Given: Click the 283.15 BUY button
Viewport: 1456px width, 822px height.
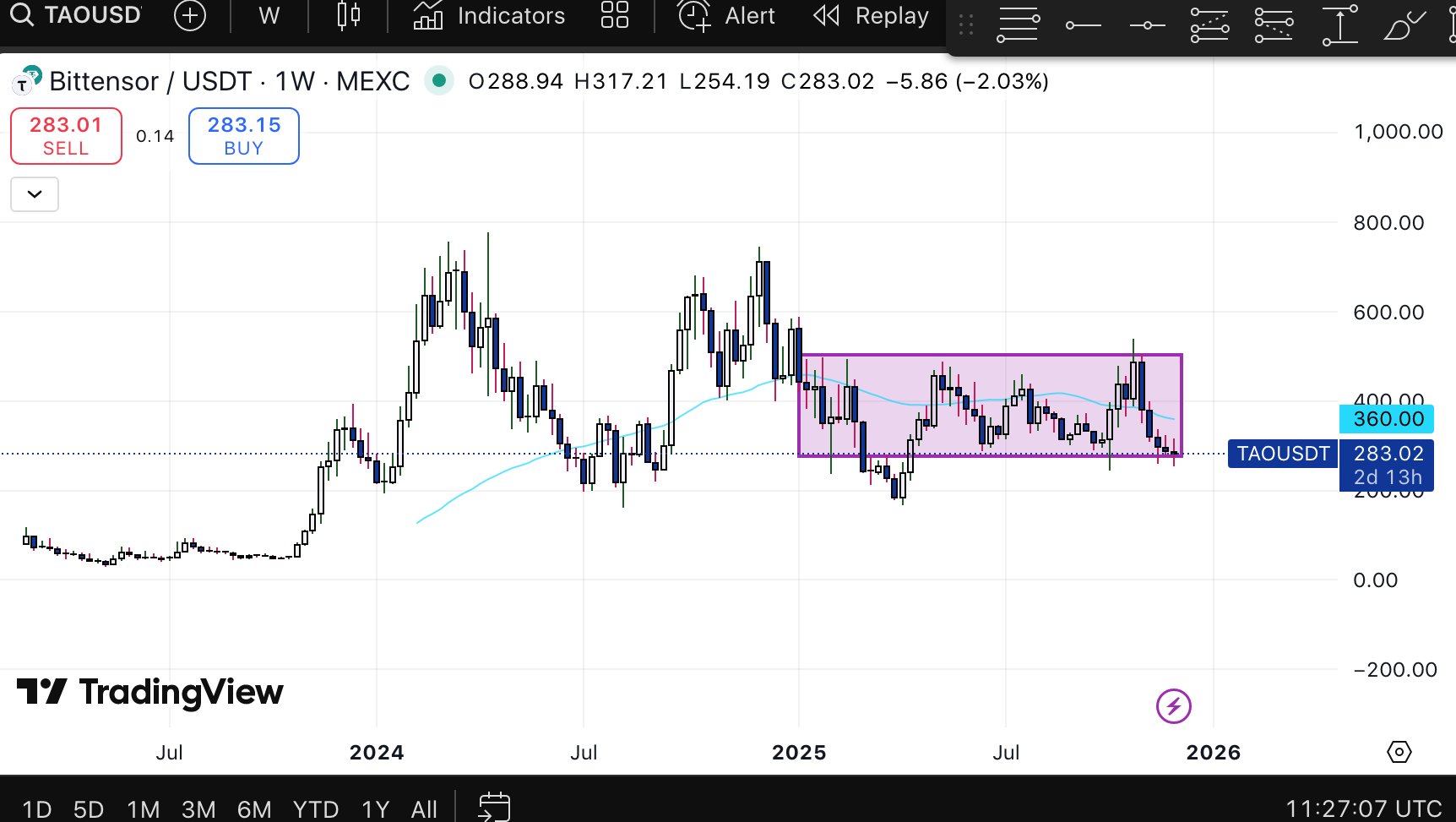Looking at the screenshot, I should (244, 136).
